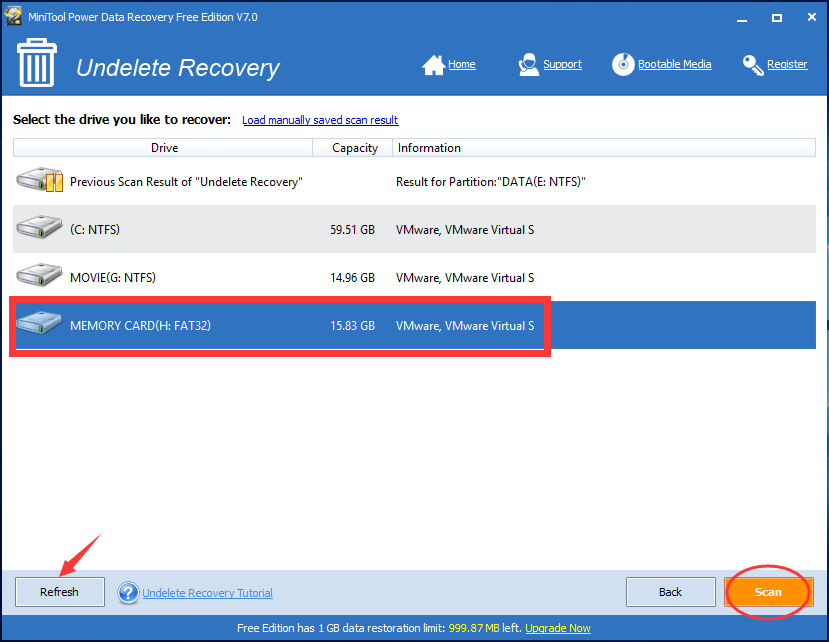
Task: Close the MiniTool window
Action: tap(812, 17)
